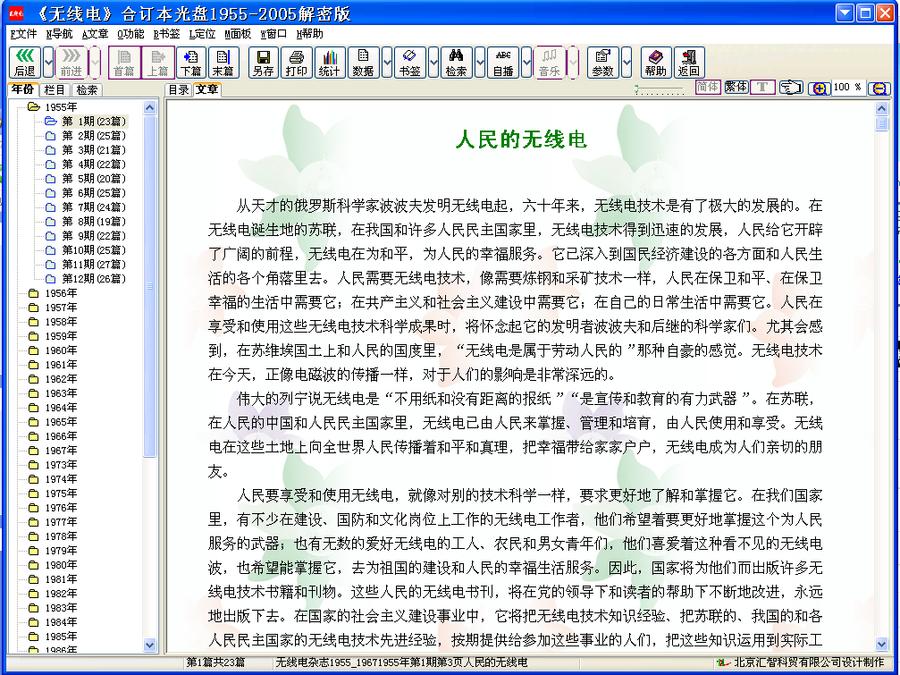Image resolution: width=900 pixels, height=675 pixels.
Task: Toggle 简体 simplified Chinese display
Action: [708, 87]
